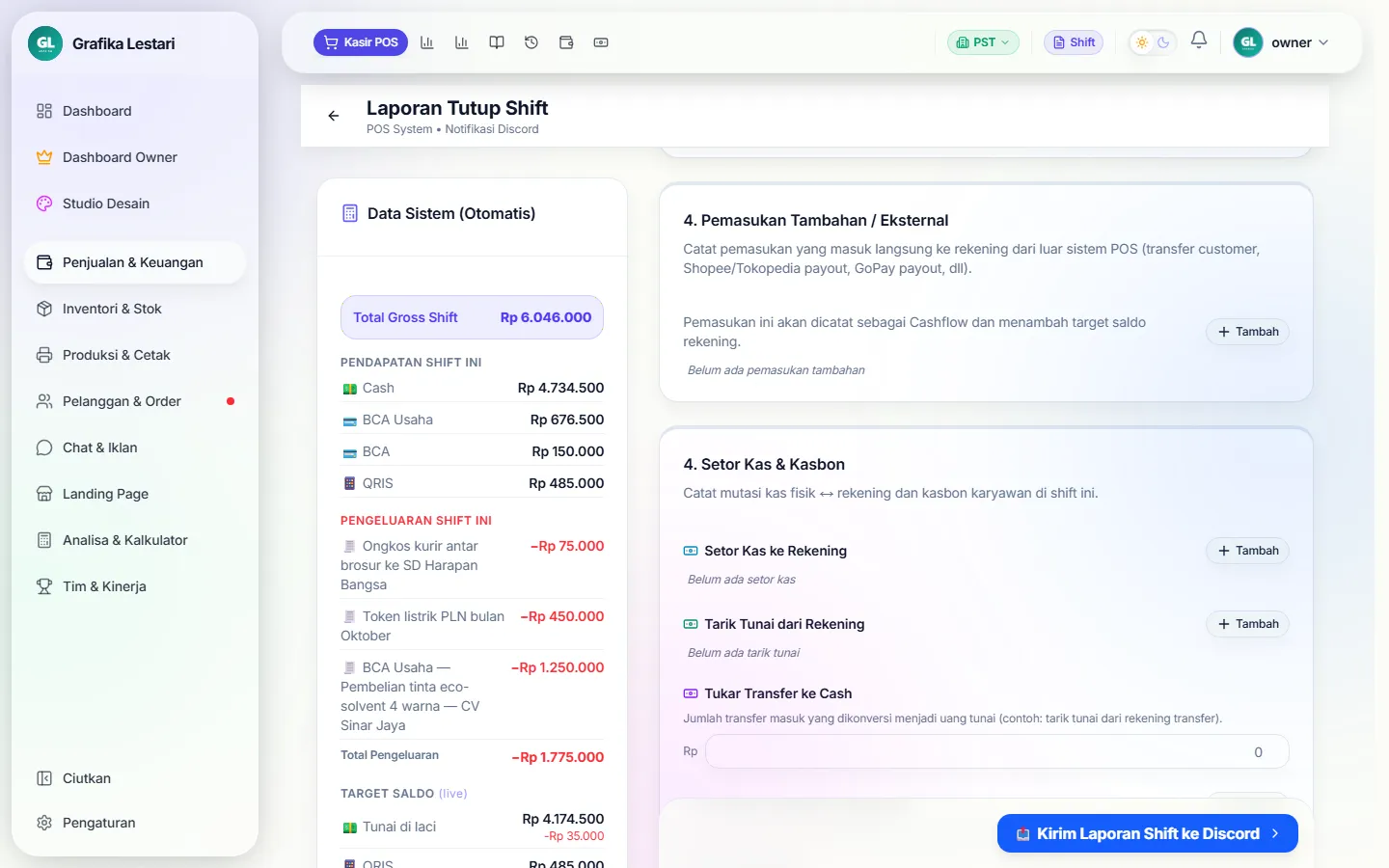Open Produksi & Cetak section

point(135,355)
